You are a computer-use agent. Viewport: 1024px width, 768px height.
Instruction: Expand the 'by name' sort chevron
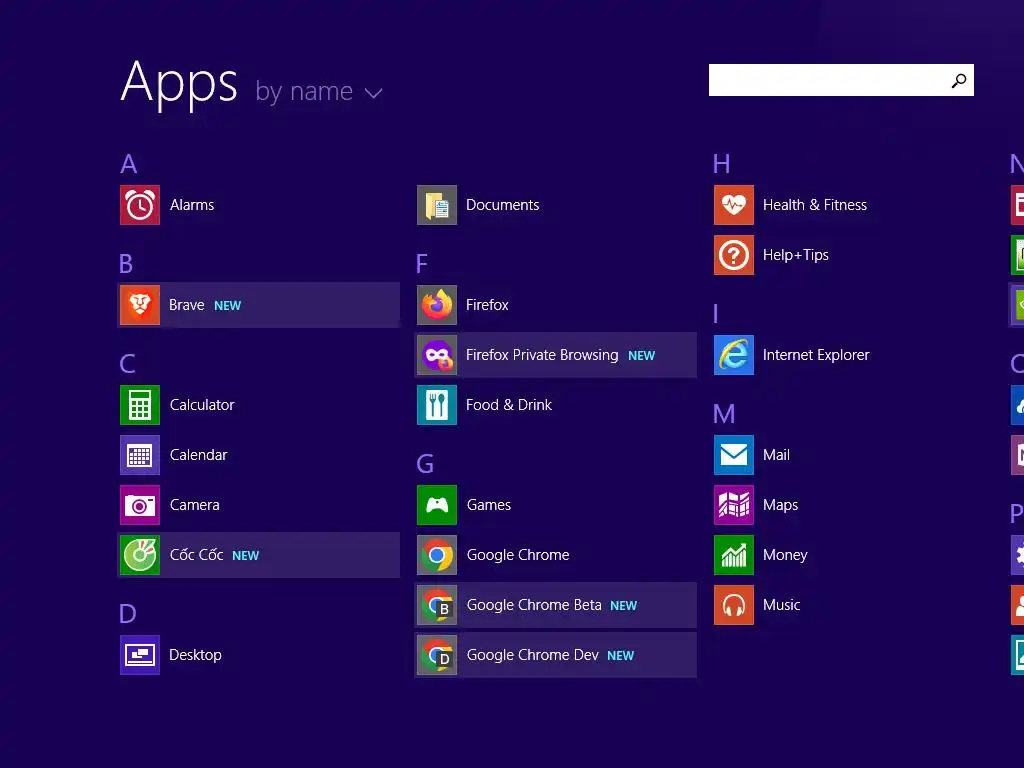point(374,93)
